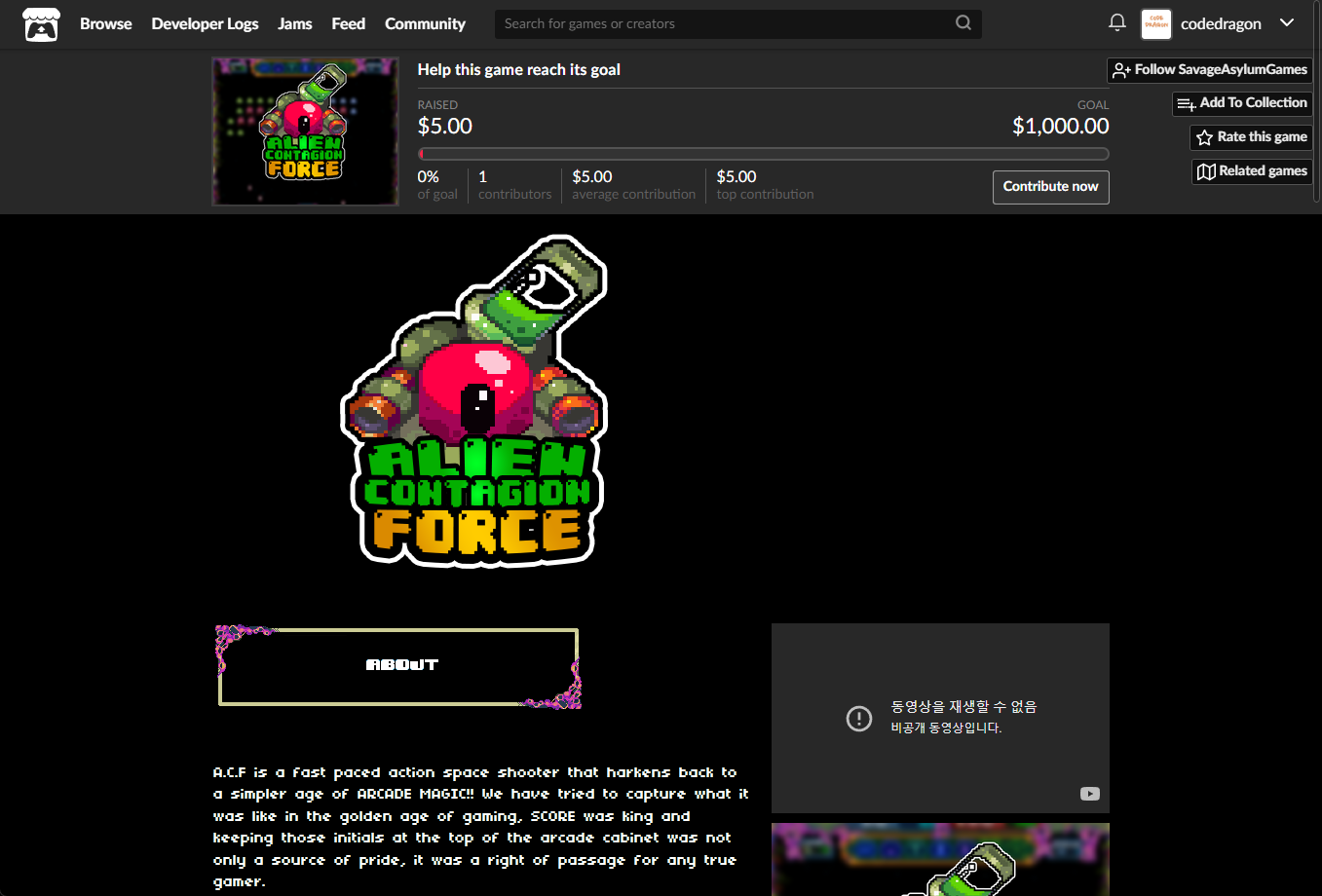Click the funding goal progress bar
The width and height of the screenshot is (1322, 896).
(x=763, y=154)
